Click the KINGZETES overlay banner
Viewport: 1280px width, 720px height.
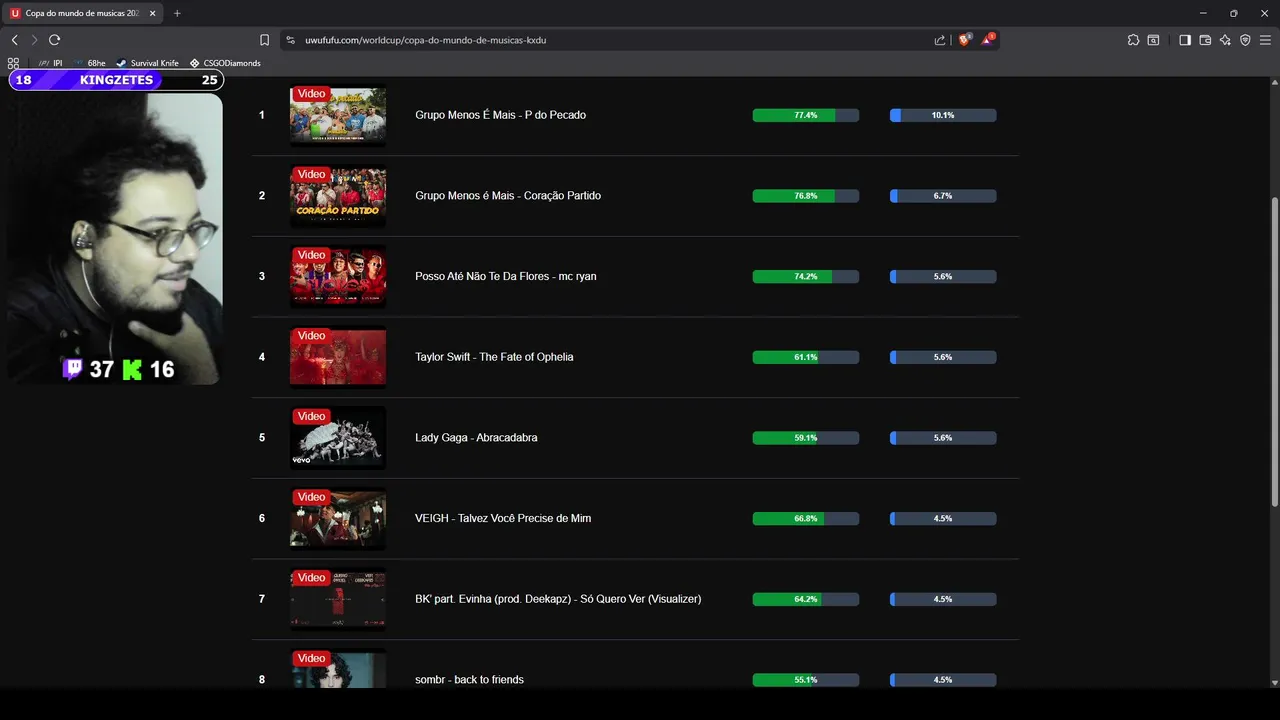tap(116, 80)
